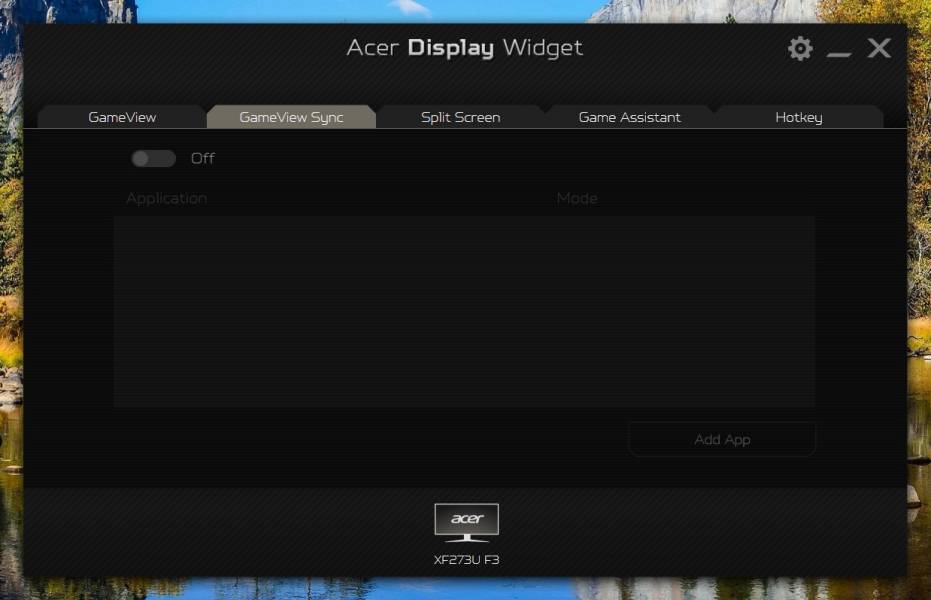Click the Add App button

[721, 439]
